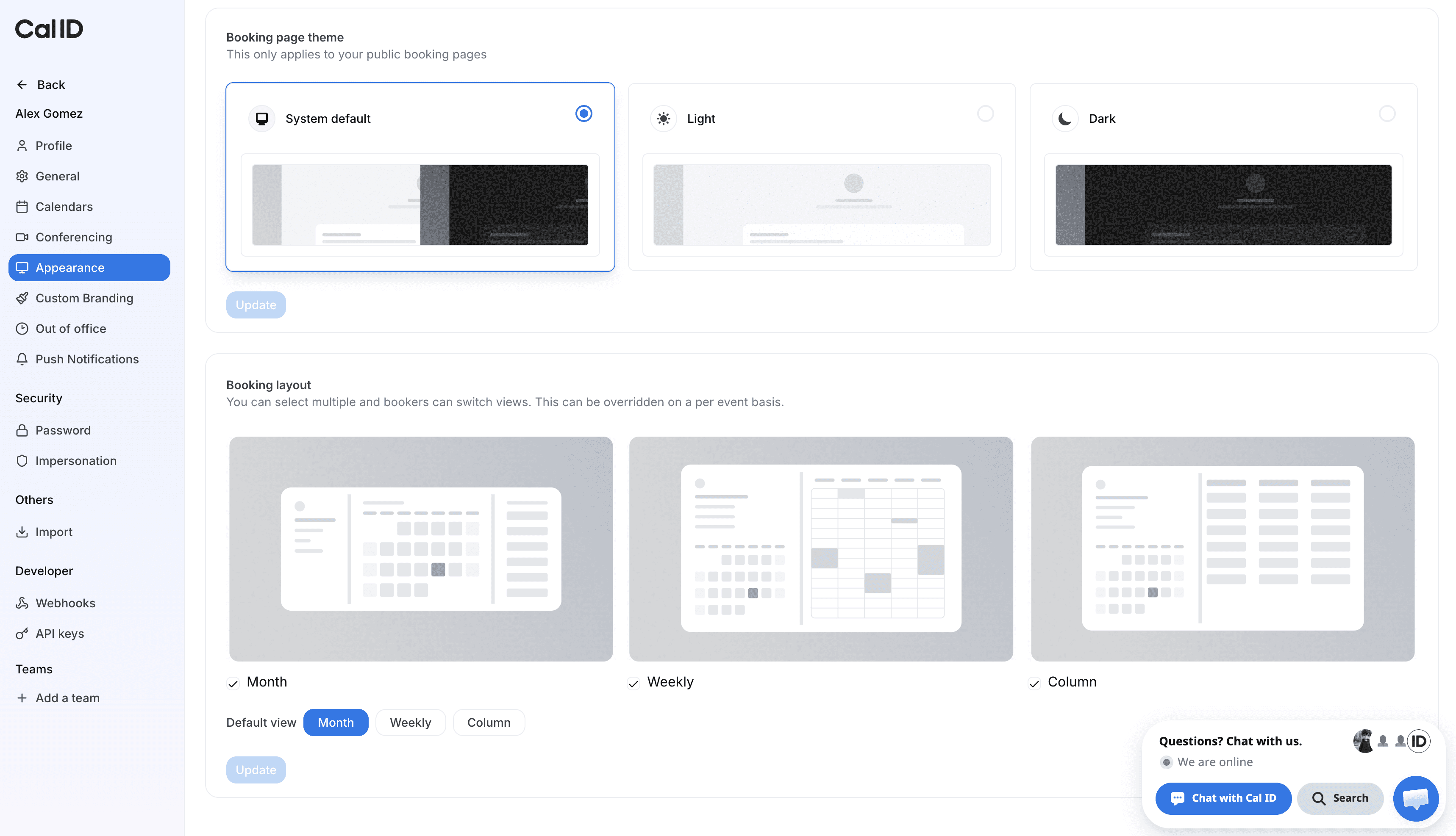Viewport: 1456px width, 836px height.
Task: Click the Column layout preview image
Action: (1222, 548)
